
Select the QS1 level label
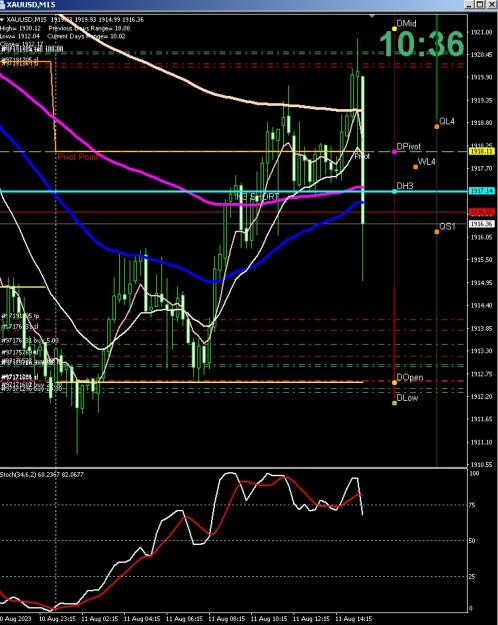click(x=447, y=227)
